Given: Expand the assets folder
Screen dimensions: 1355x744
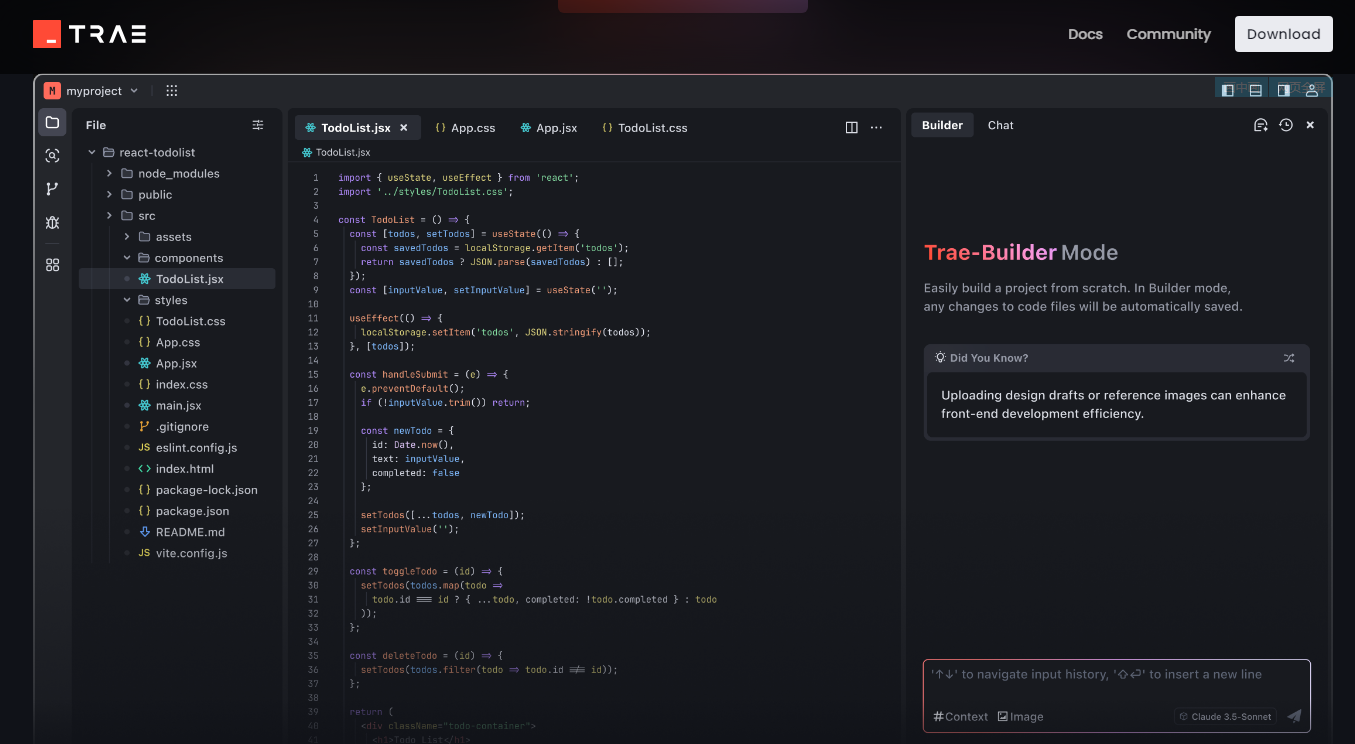Looking at the screenshot, I should click(x=127, y=237).
